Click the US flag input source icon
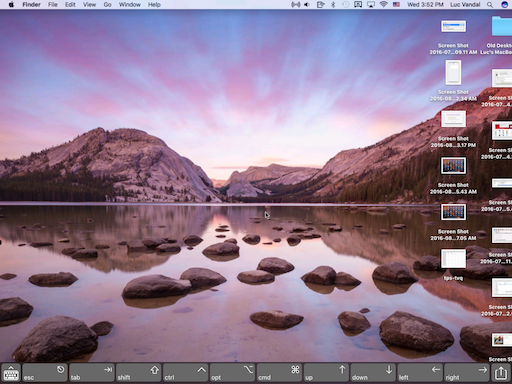The image size is (512, 384). click(x=396, y=5)
